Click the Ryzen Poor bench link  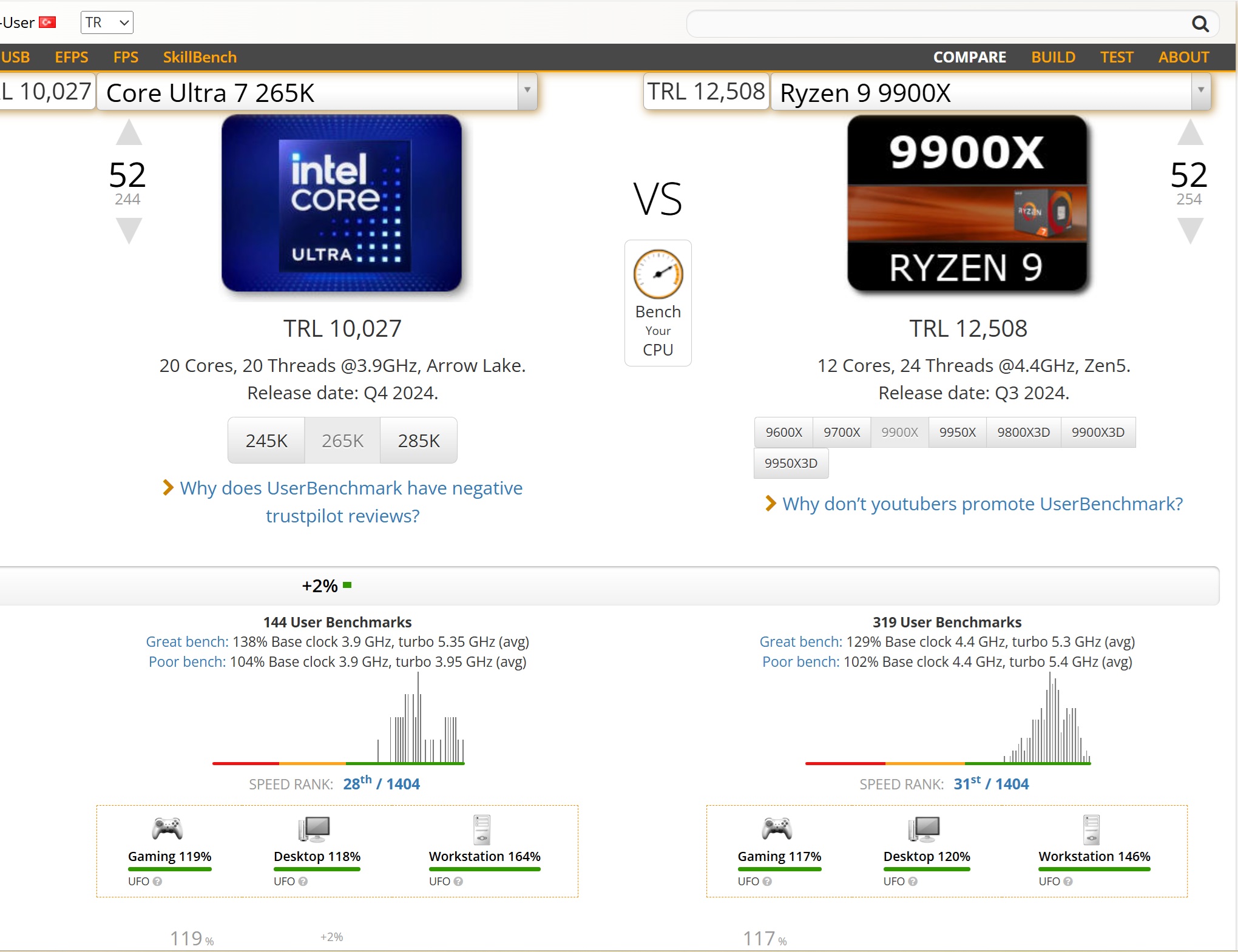point(801,661)
